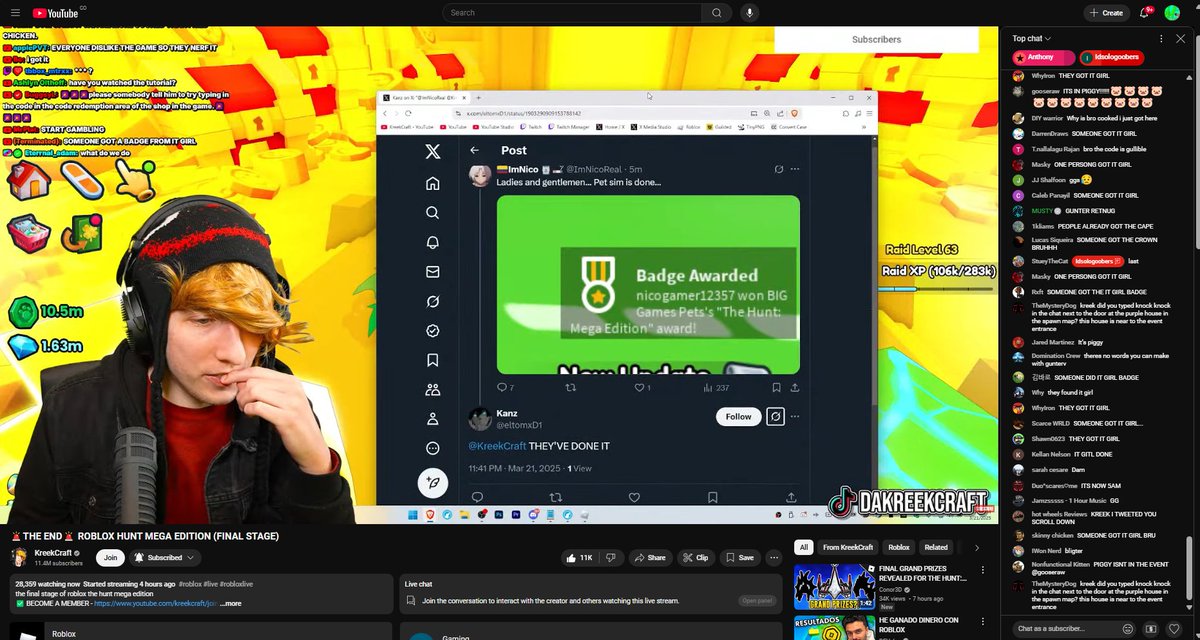Send a heart reaction in chat
This screenshot has width=1200, height=640.
[1174, 629]
